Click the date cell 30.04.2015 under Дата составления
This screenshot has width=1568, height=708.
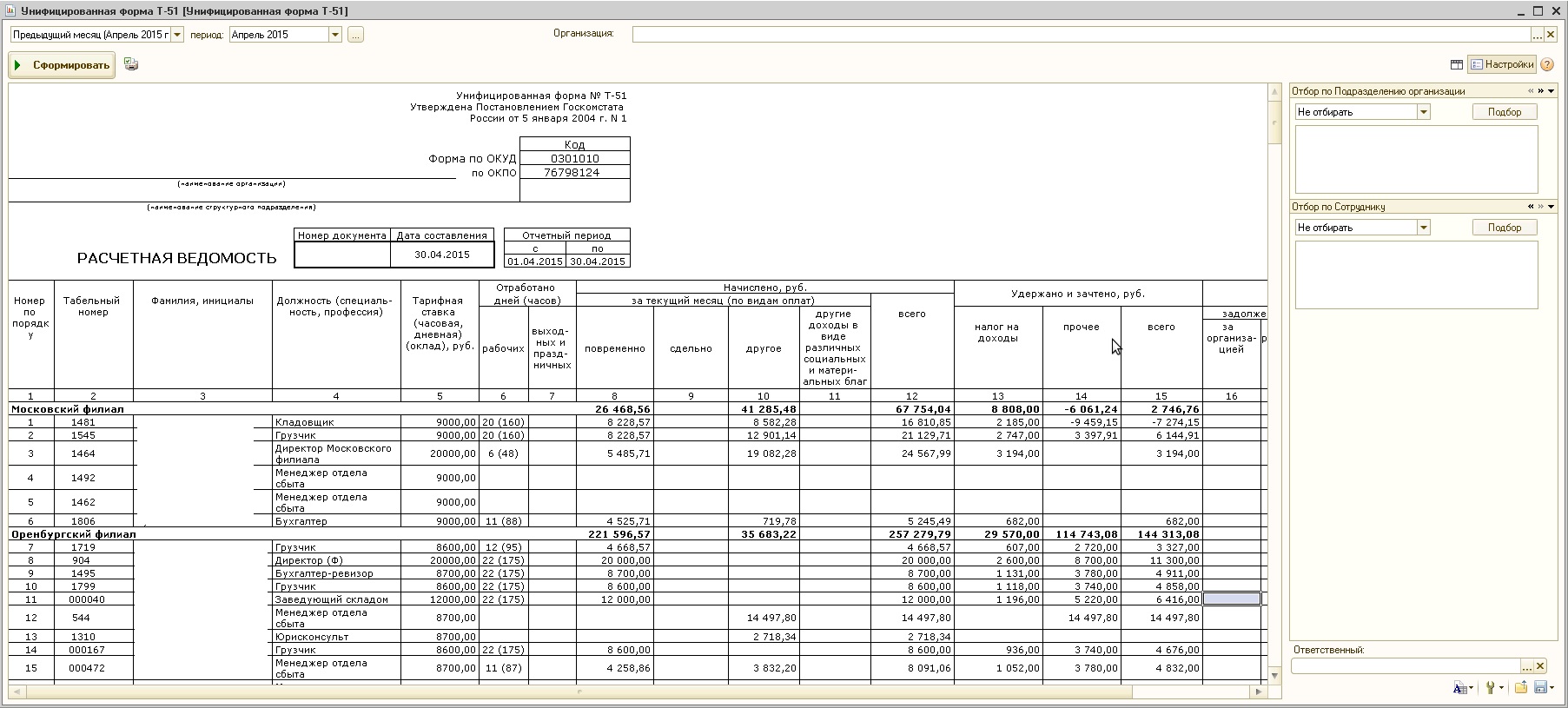tap(442, 255)
